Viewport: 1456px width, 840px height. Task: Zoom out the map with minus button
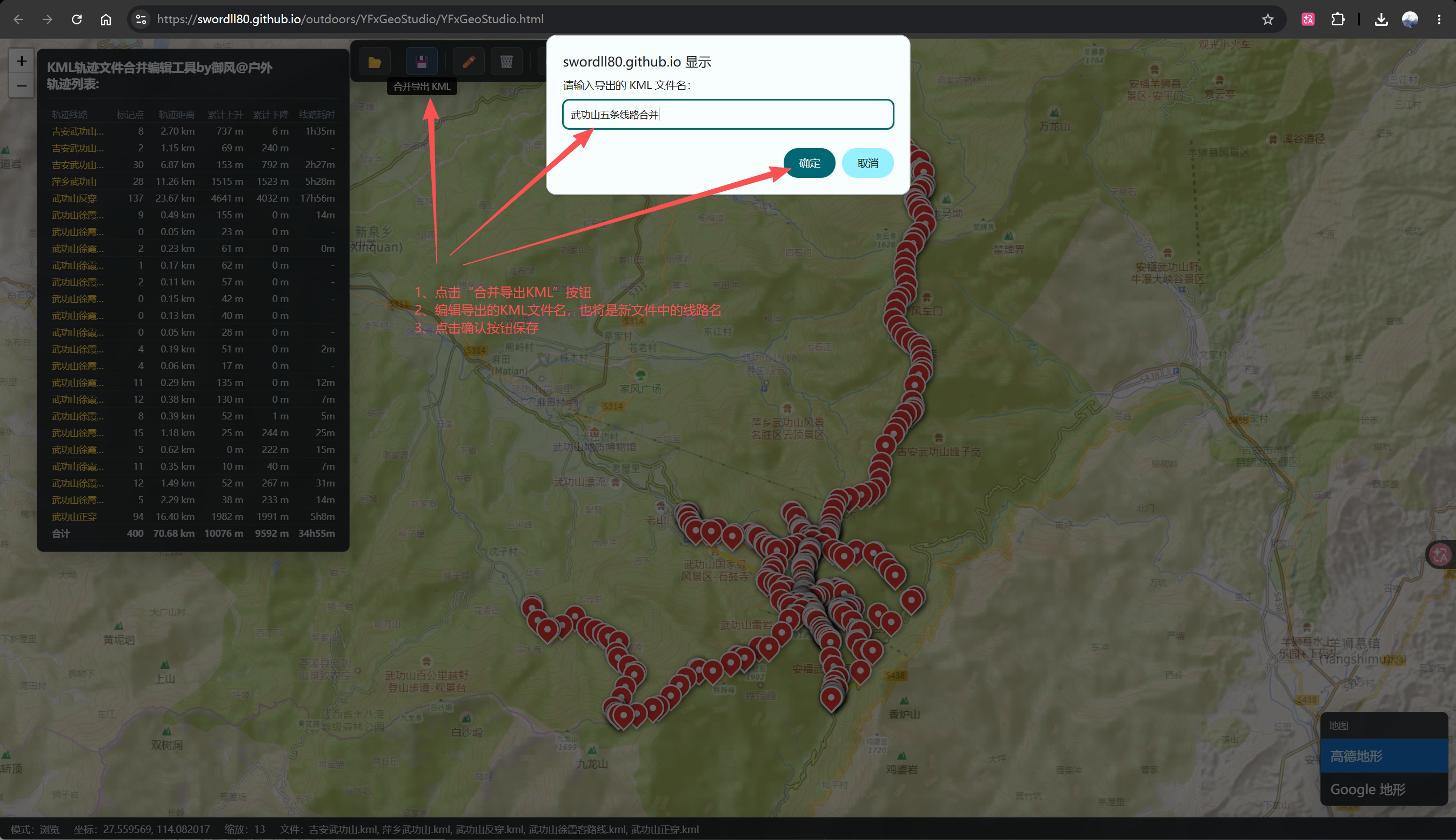click(x=21, y=86)
